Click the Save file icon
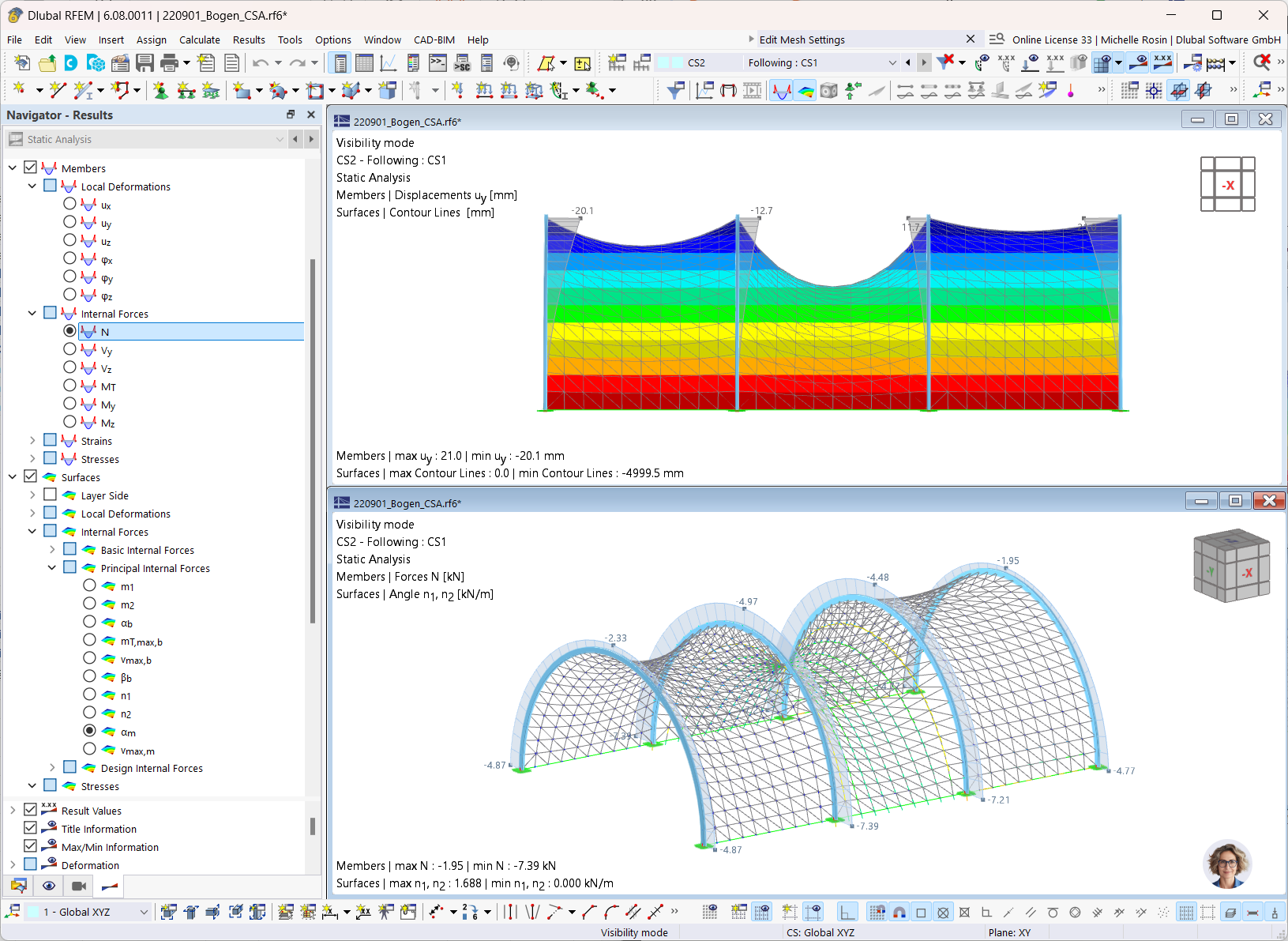This screenshot has height=941, width=1288. (145, 63)
